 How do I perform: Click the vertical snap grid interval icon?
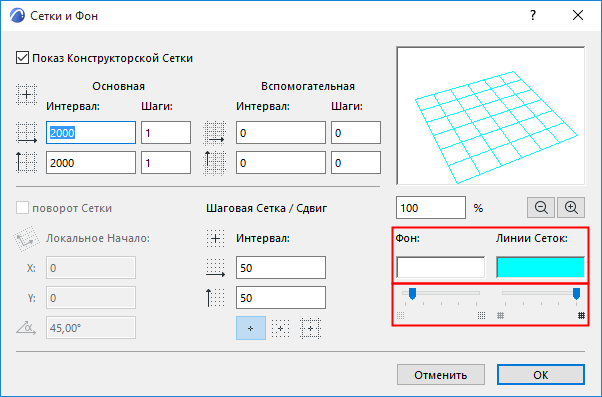(215, 298)
